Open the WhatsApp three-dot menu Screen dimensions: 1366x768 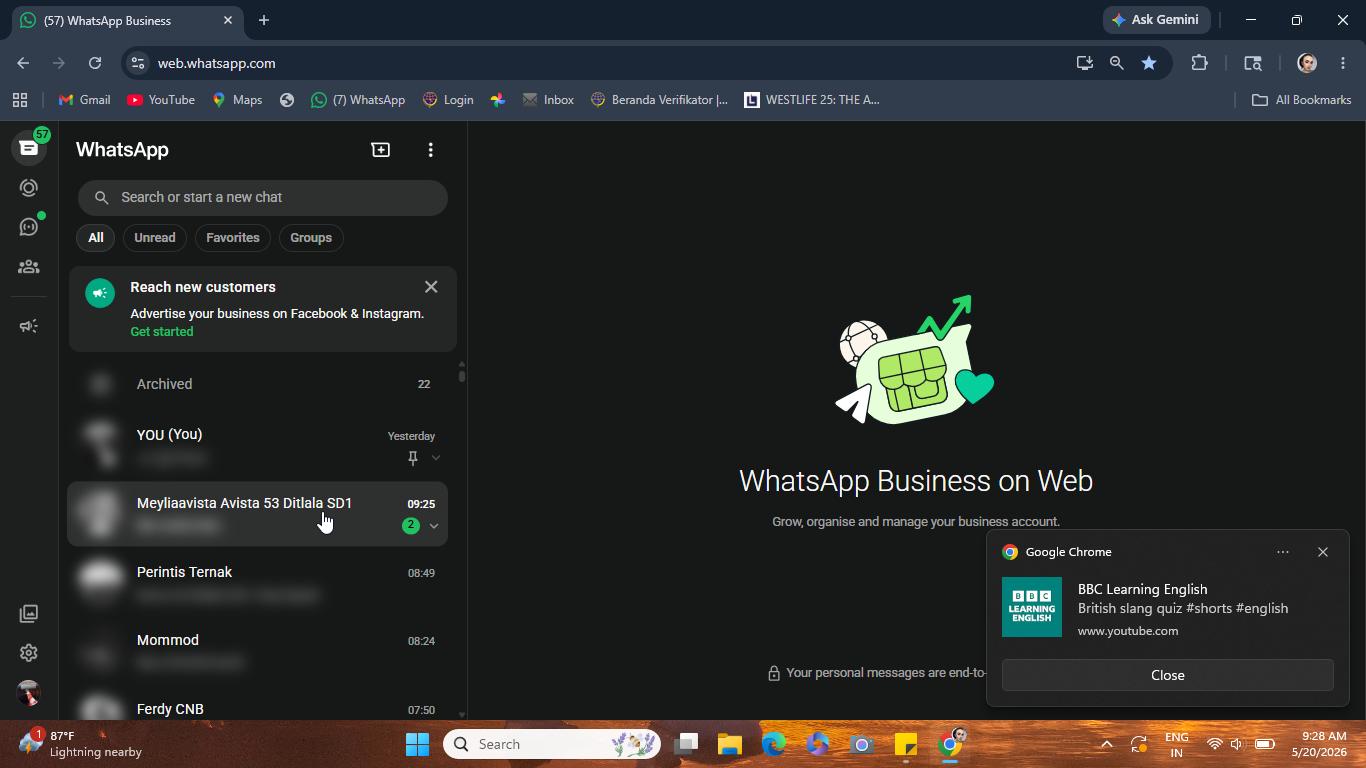pos(431,149)
